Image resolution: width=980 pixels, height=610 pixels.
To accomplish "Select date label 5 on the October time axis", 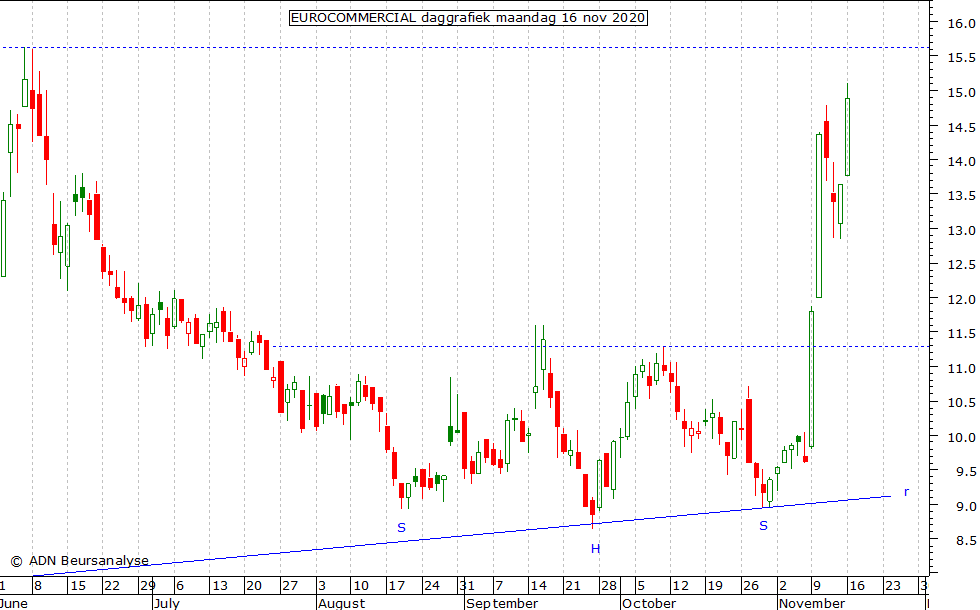I will click(641, 586).
